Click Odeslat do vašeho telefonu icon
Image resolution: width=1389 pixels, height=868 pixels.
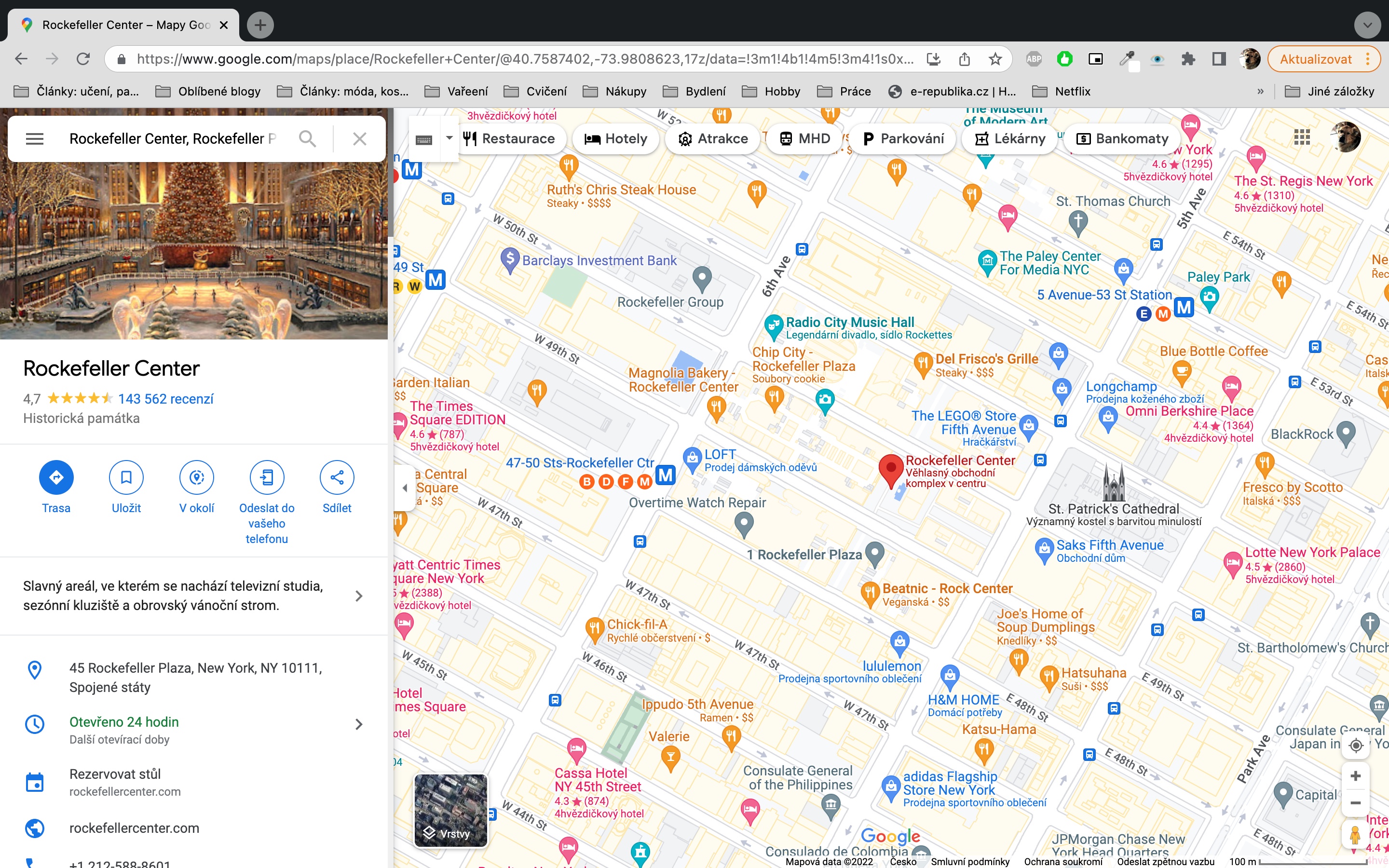(x=266, y=477)
